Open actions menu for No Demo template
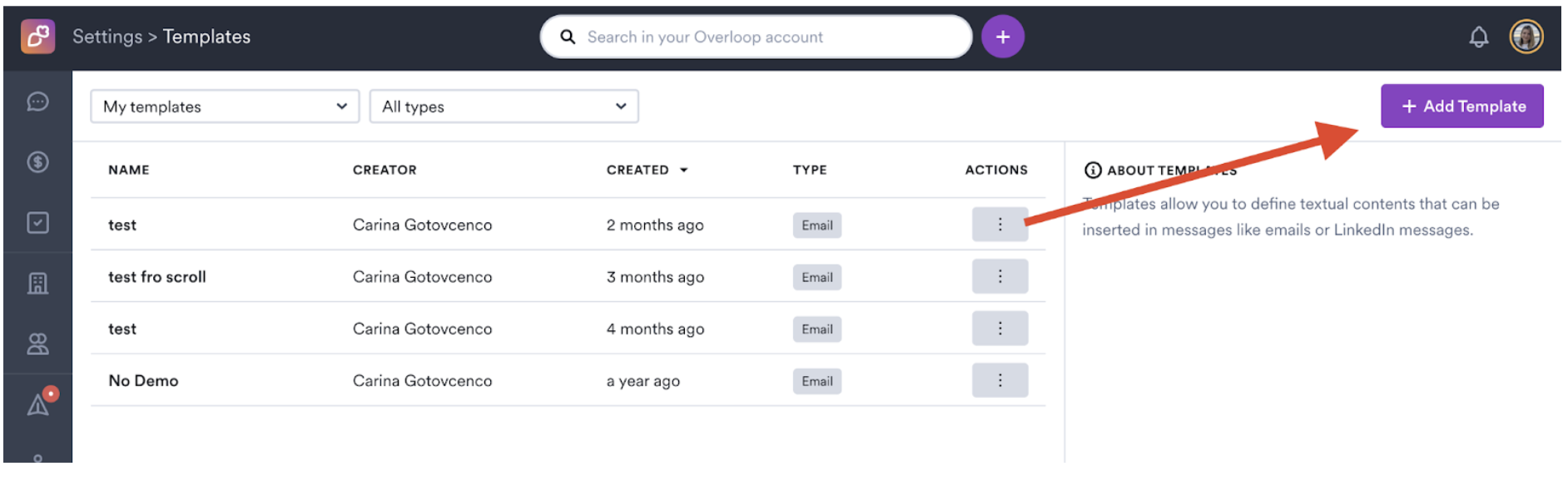 [1000, 380]
